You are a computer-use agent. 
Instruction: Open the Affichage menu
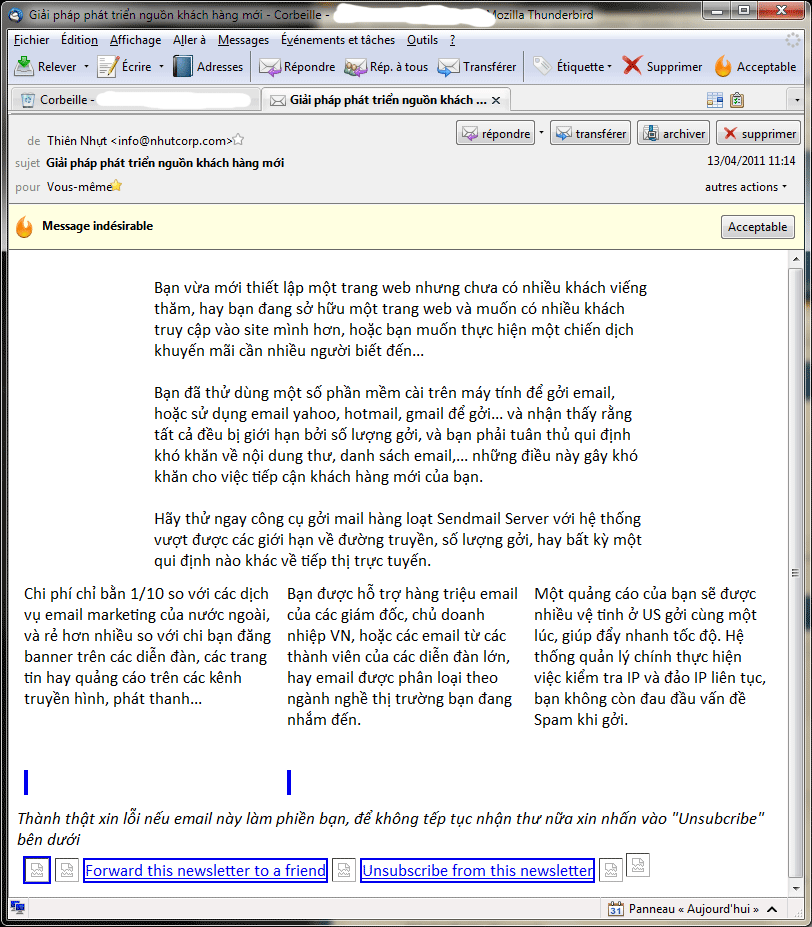pyautogui.click(x=135, y=40)
